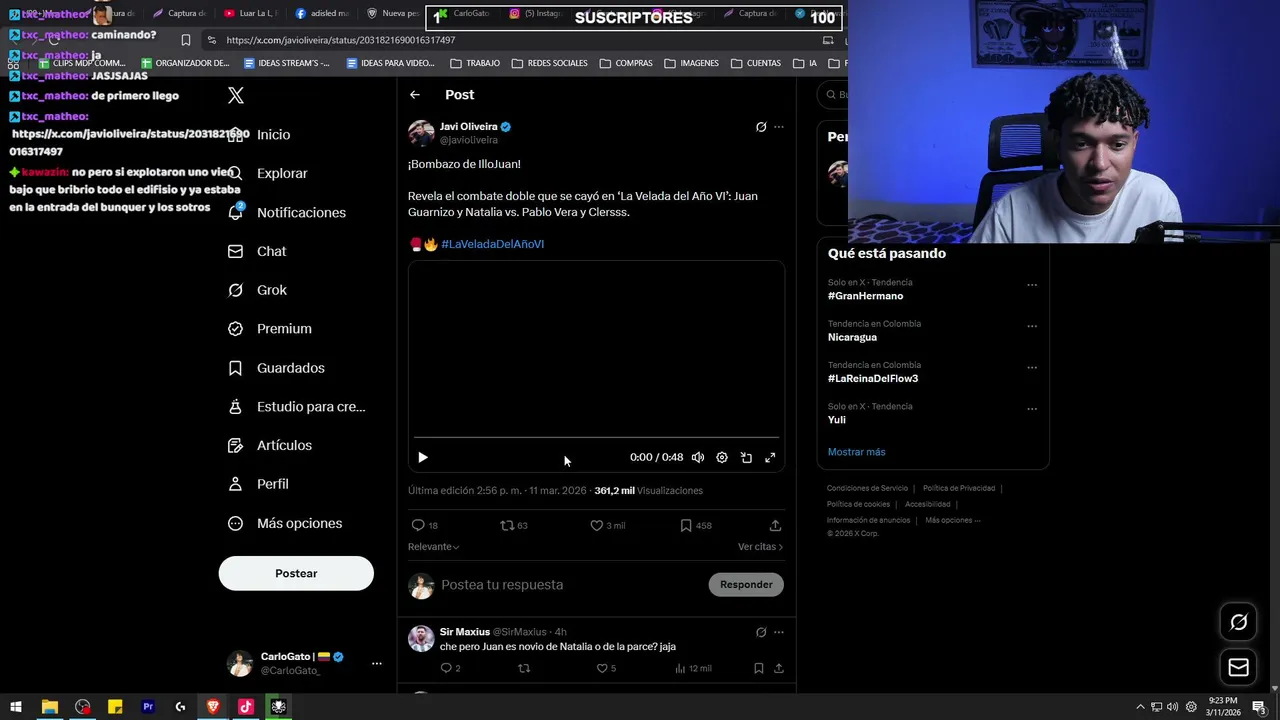Viewport: 1280px width, 720px height.
Task: Click the Artículos icon
Action: (x=235, y=445)
